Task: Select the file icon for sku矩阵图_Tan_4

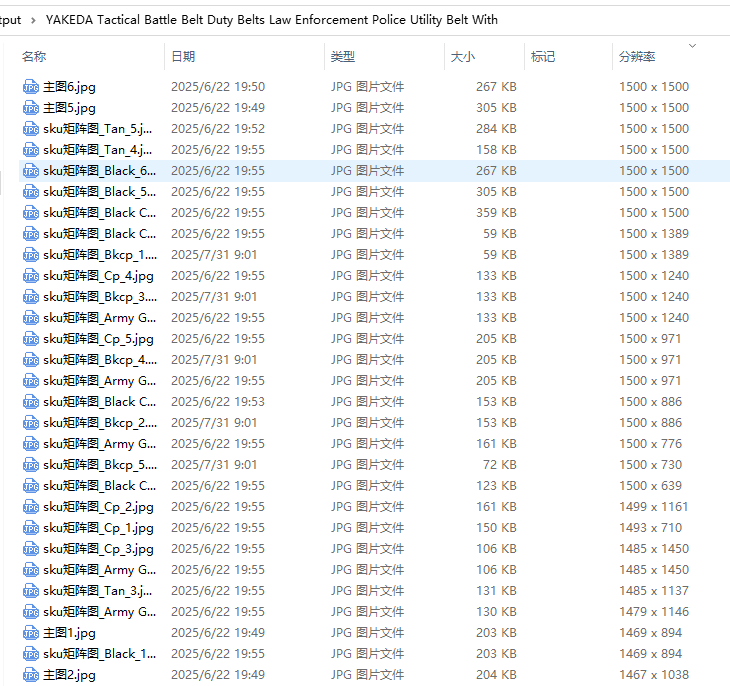Action: (x=31, y=149)
